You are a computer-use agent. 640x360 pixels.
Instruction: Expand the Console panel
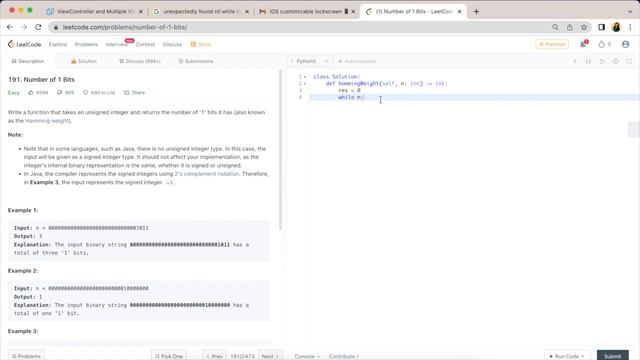tap(307, 356)
